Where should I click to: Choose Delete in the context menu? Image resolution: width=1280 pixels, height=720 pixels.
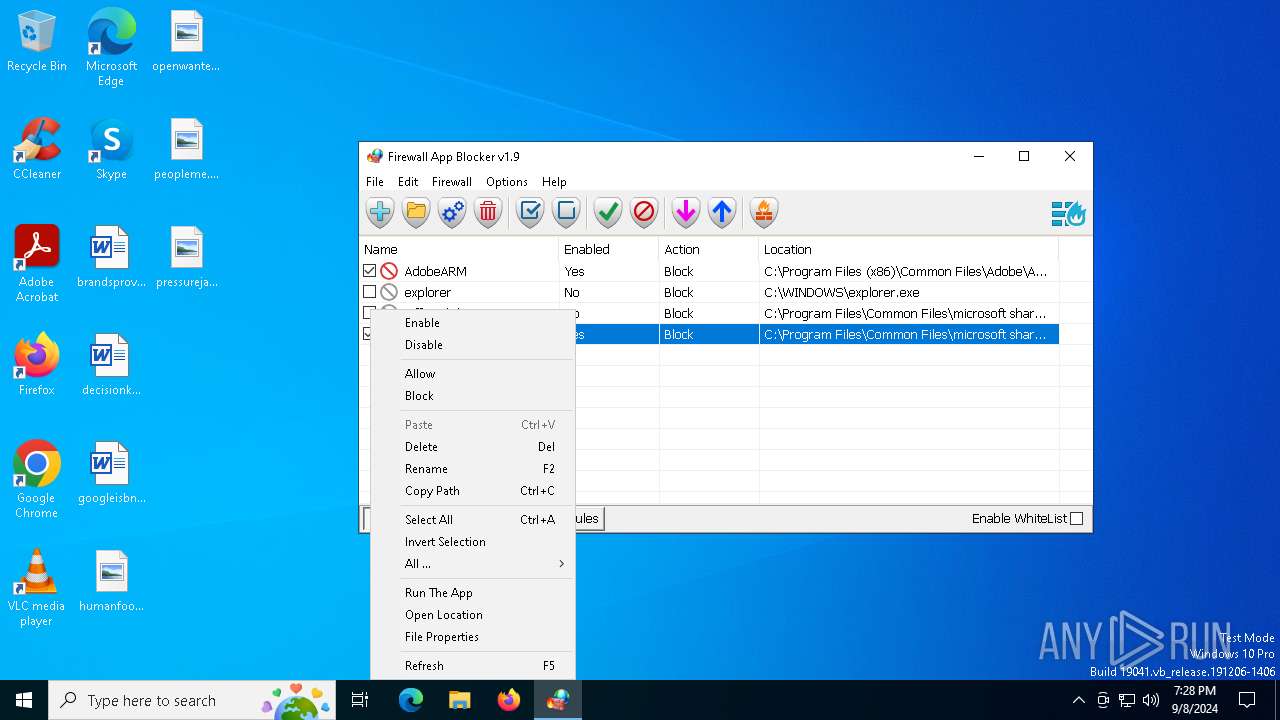(473, 447)
